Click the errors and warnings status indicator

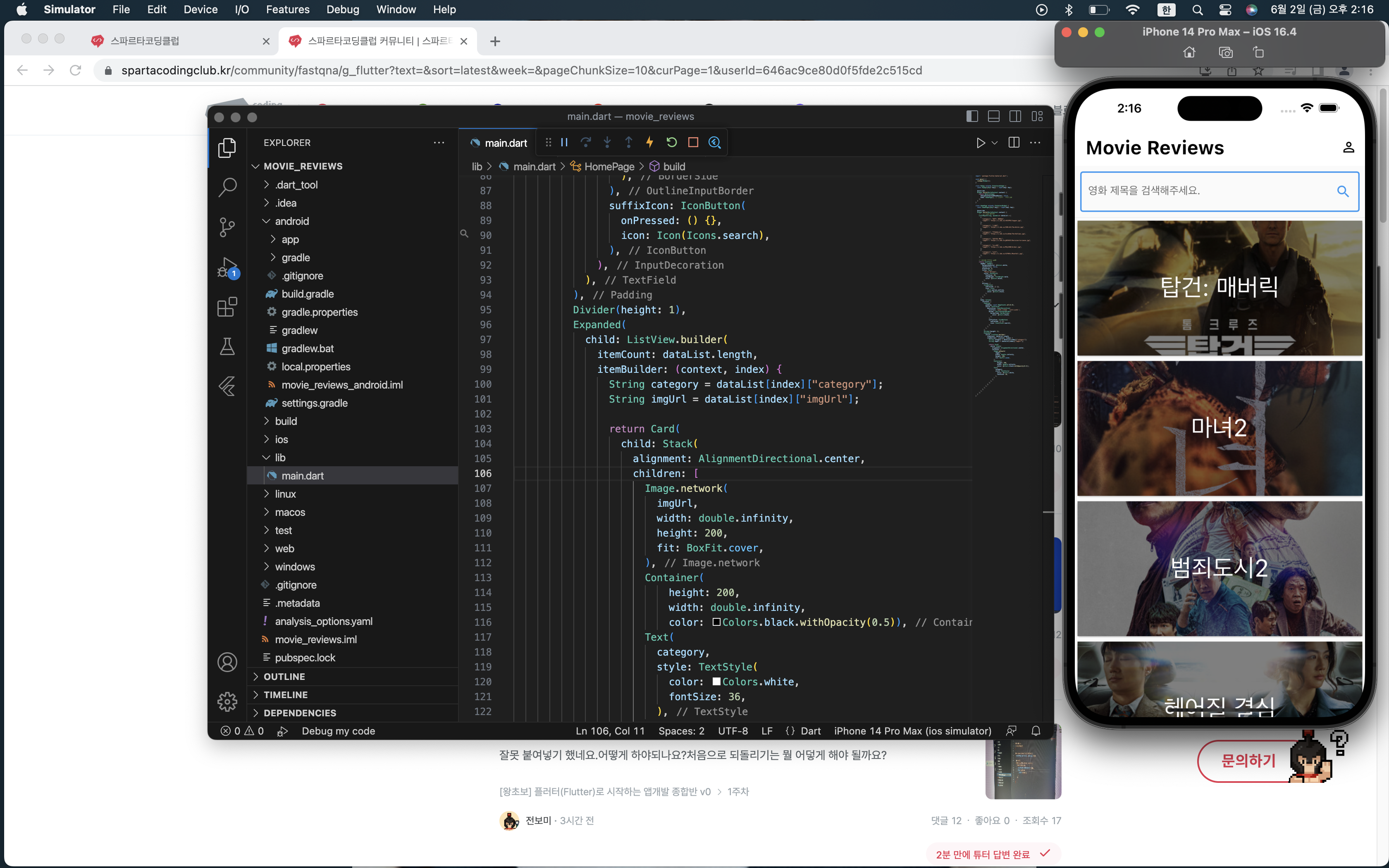(242, 731)
